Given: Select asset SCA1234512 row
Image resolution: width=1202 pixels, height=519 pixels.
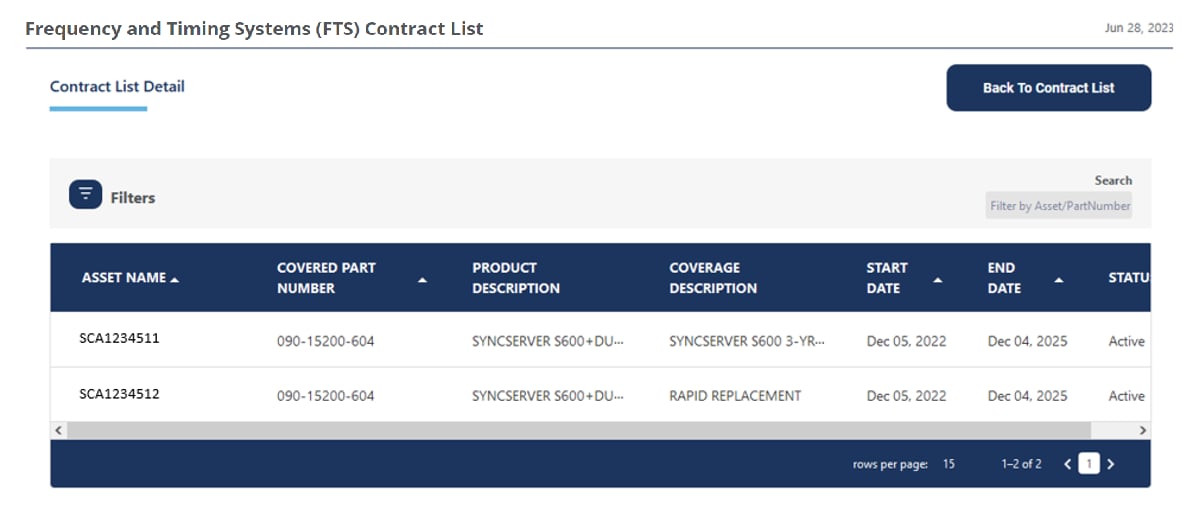Looking at the screenshot, I should point(119,395).
